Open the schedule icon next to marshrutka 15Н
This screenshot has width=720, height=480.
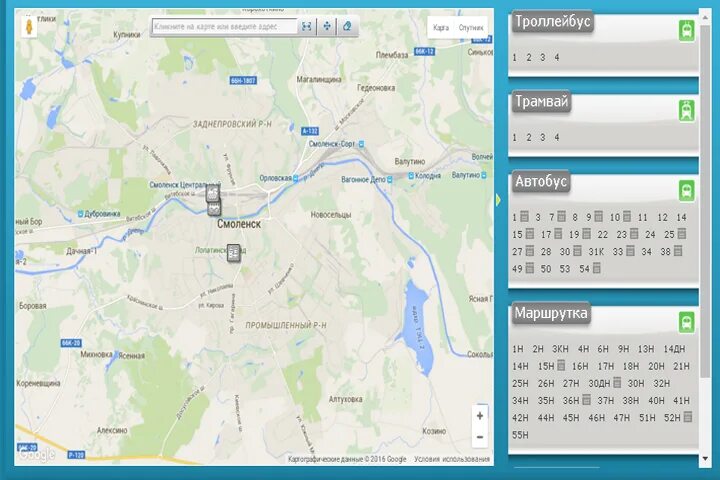(561, 365)
